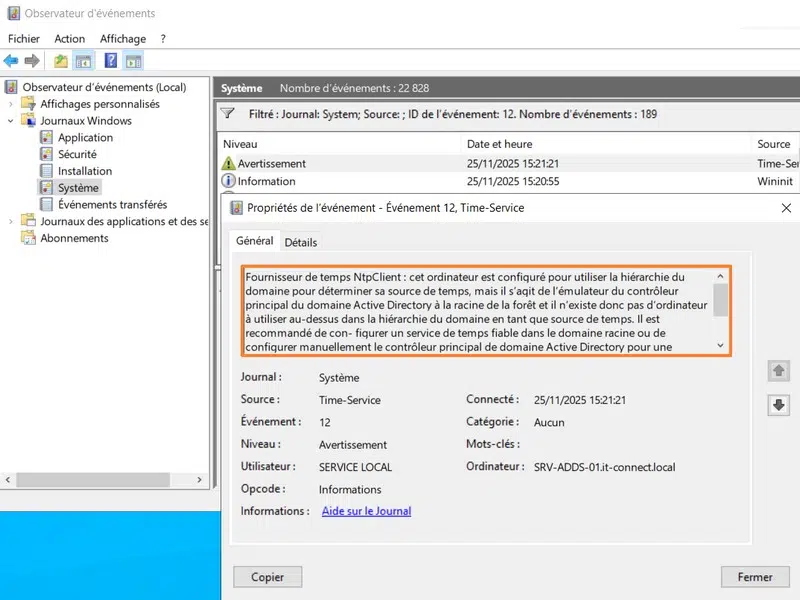Switch to the Détails tab
800x600 pixels.
pyautogui.click(x=301, y=242)
